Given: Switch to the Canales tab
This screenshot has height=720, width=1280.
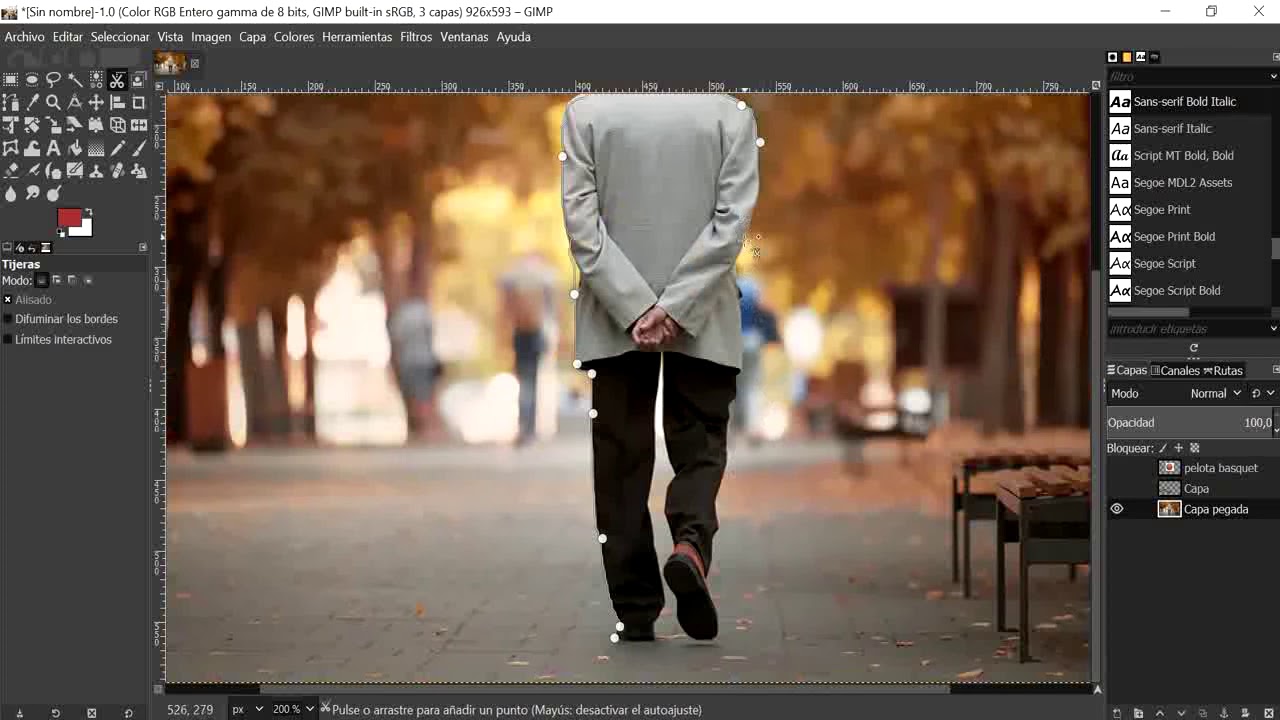Looking at the screenshot, I should click(1174, 370).
